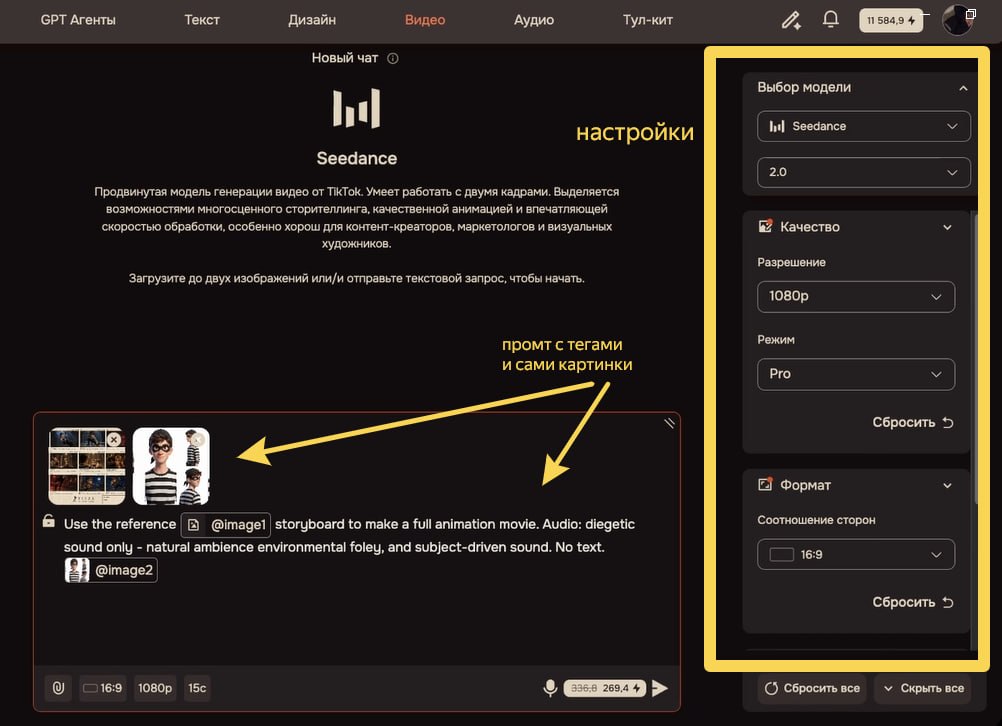Switch to GPT Агенты tab
Screen dimensions: 1002x726
click(x=78, y=20)
